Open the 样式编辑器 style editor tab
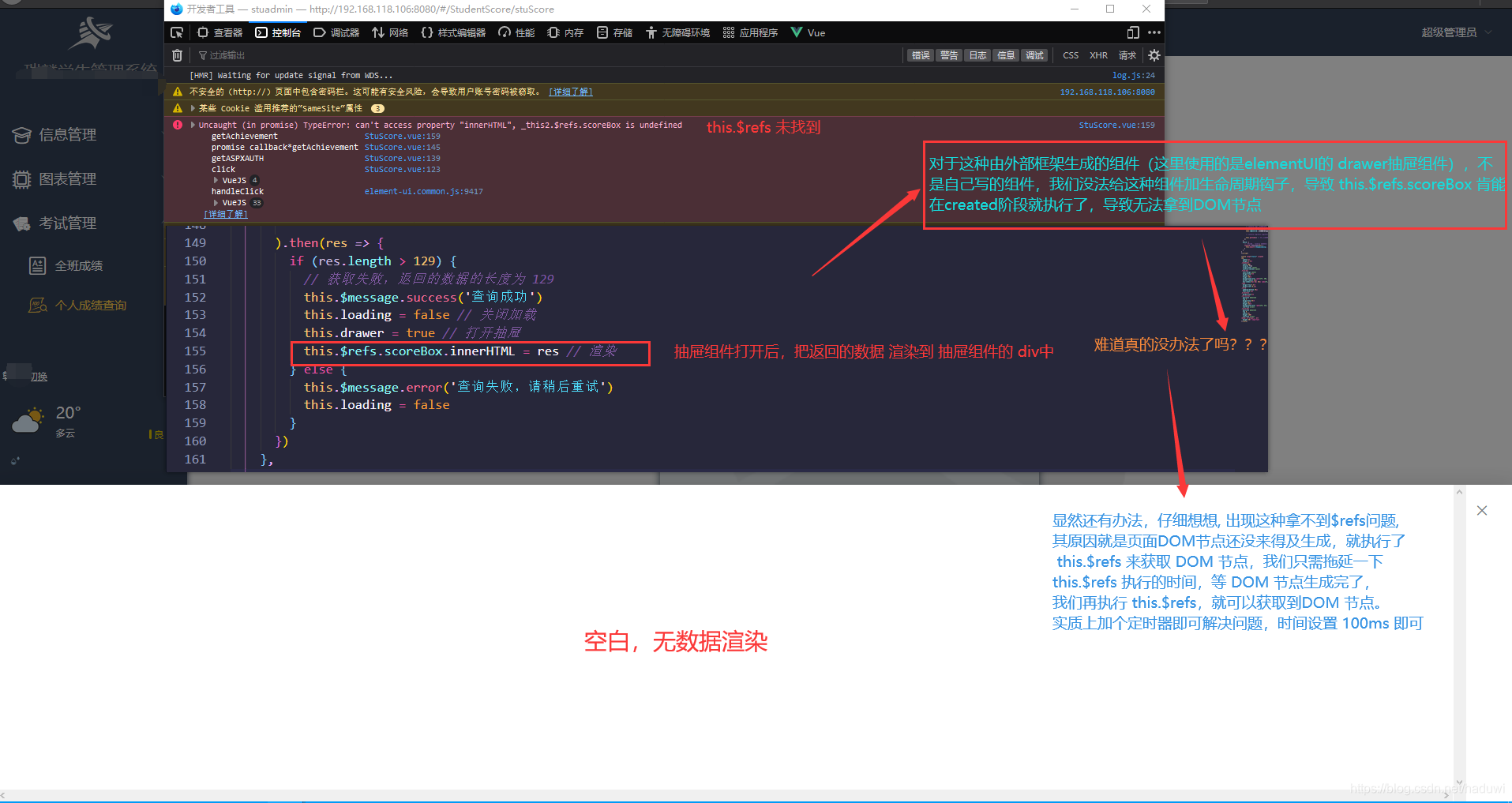 tap(454, 32)
